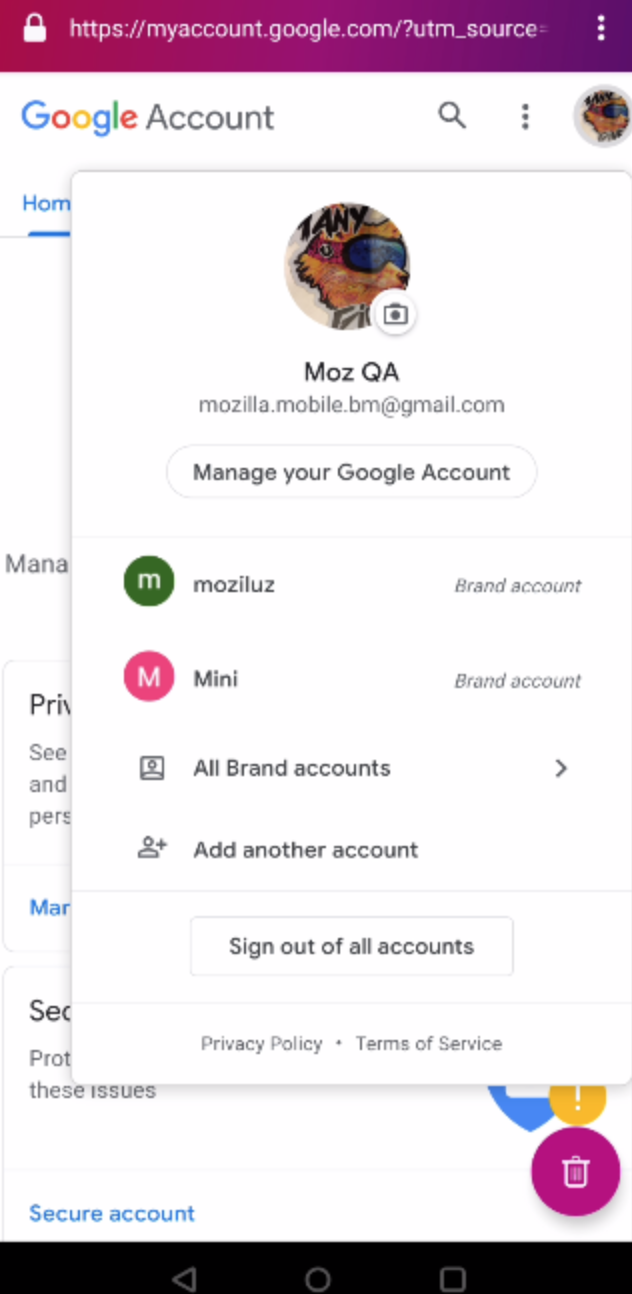Open the browser menu with three dots

[601, 29]
